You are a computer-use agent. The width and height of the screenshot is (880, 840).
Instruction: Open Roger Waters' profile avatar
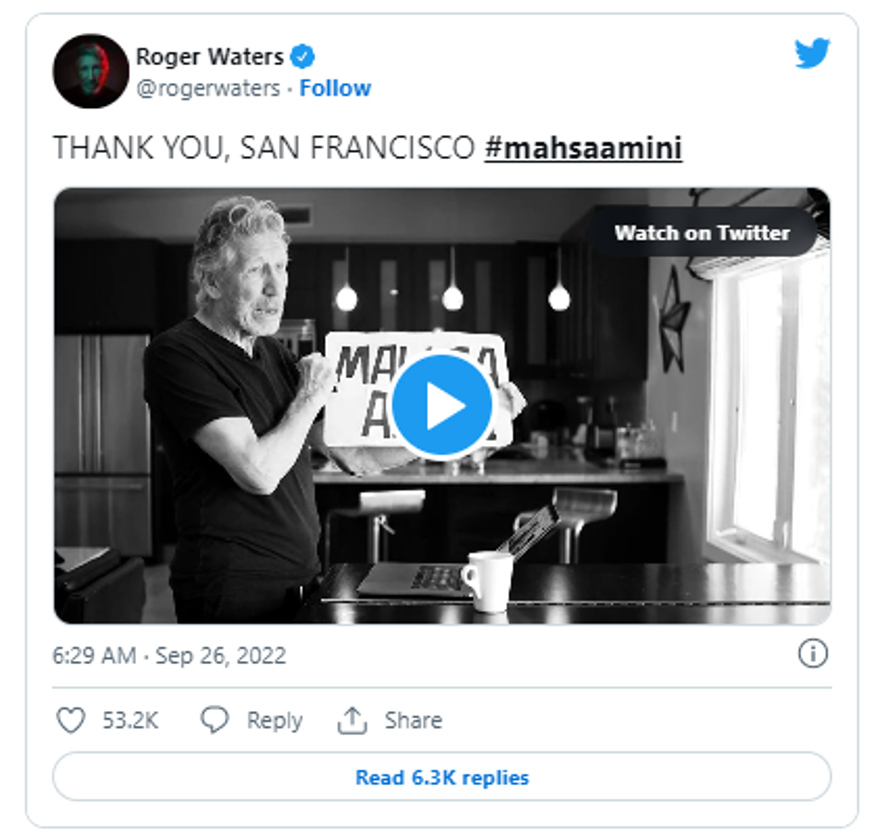pos(91,71)
